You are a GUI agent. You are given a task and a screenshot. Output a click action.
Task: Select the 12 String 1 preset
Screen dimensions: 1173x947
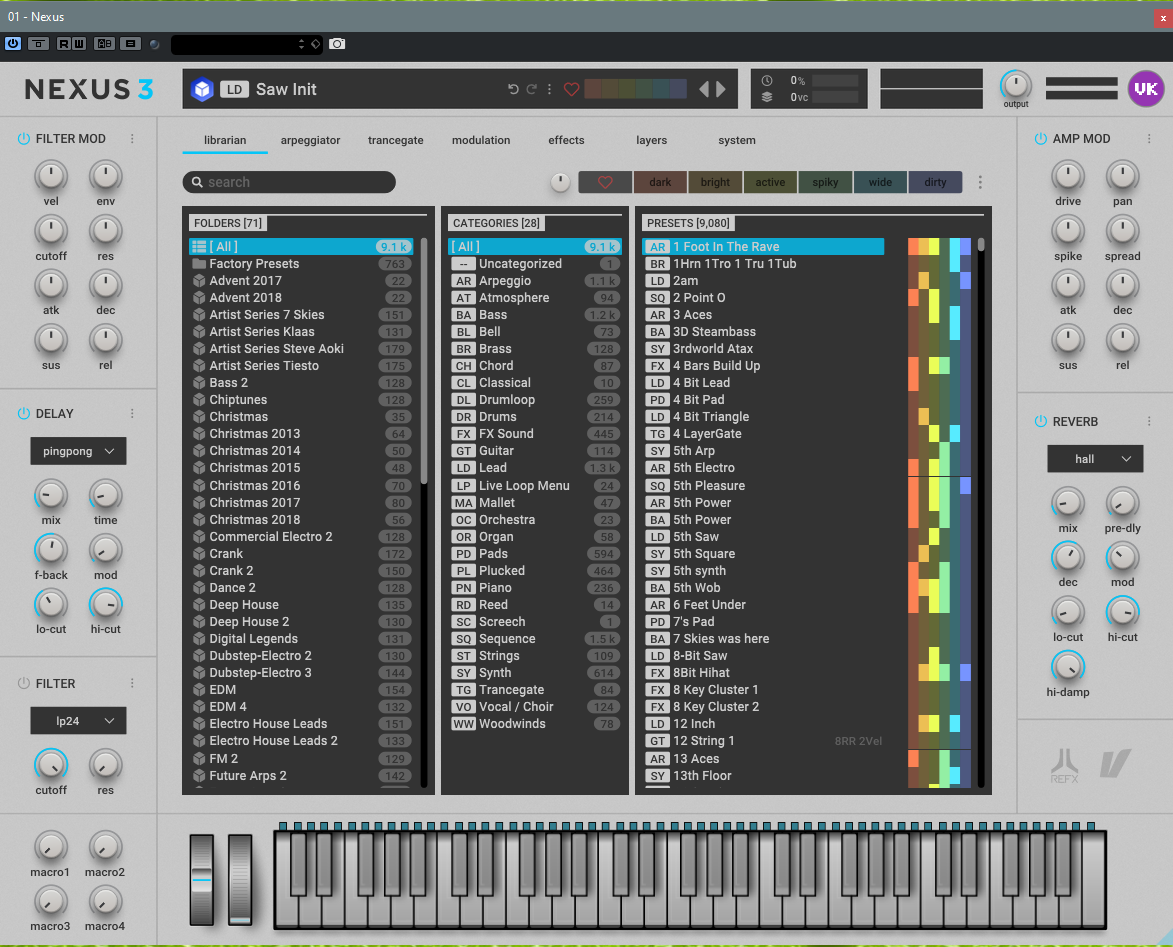(x=763, y=741)
